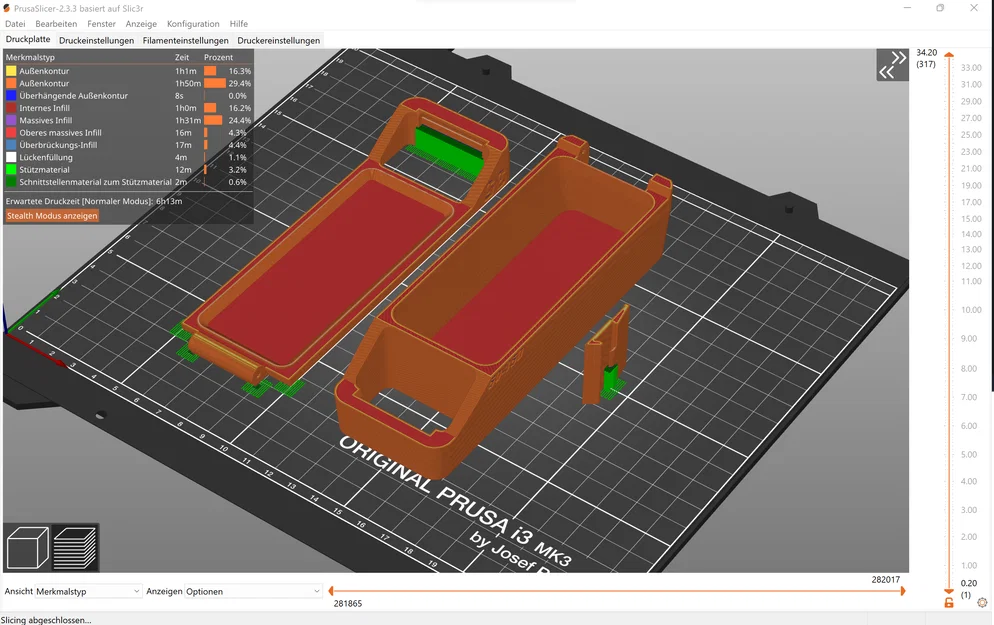
Task: Click the collapse sidebar double-arrow icon
Action: coord(893,65)
